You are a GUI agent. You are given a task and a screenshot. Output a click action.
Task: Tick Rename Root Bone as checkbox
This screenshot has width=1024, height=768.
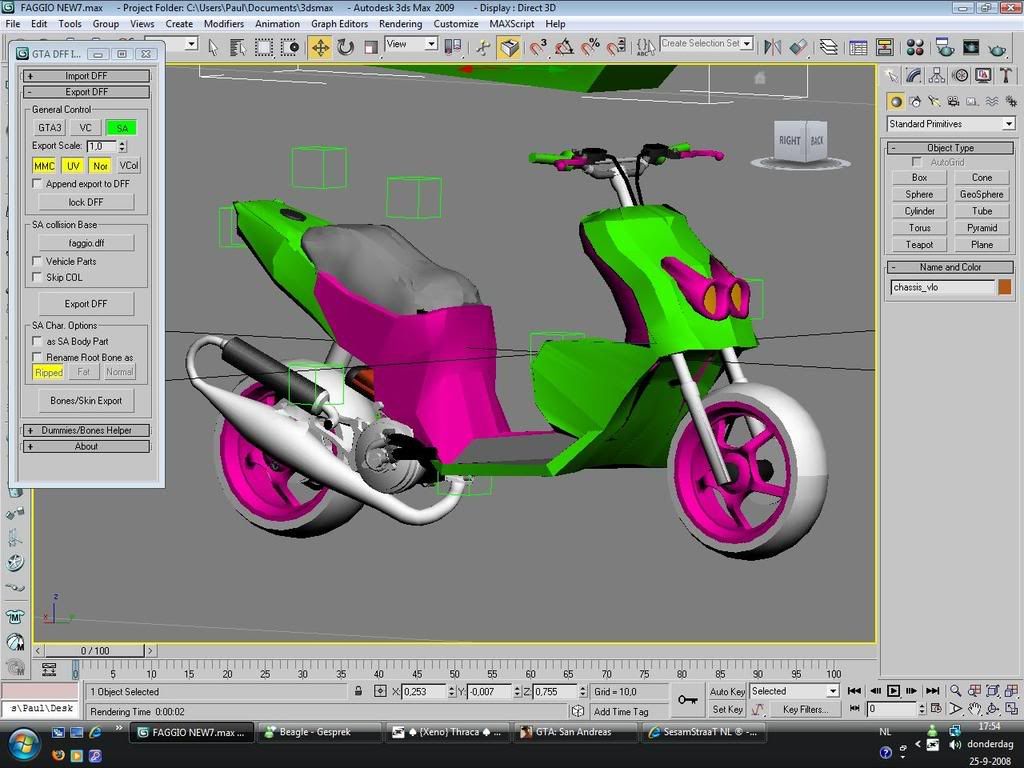[x=38, y=358]
